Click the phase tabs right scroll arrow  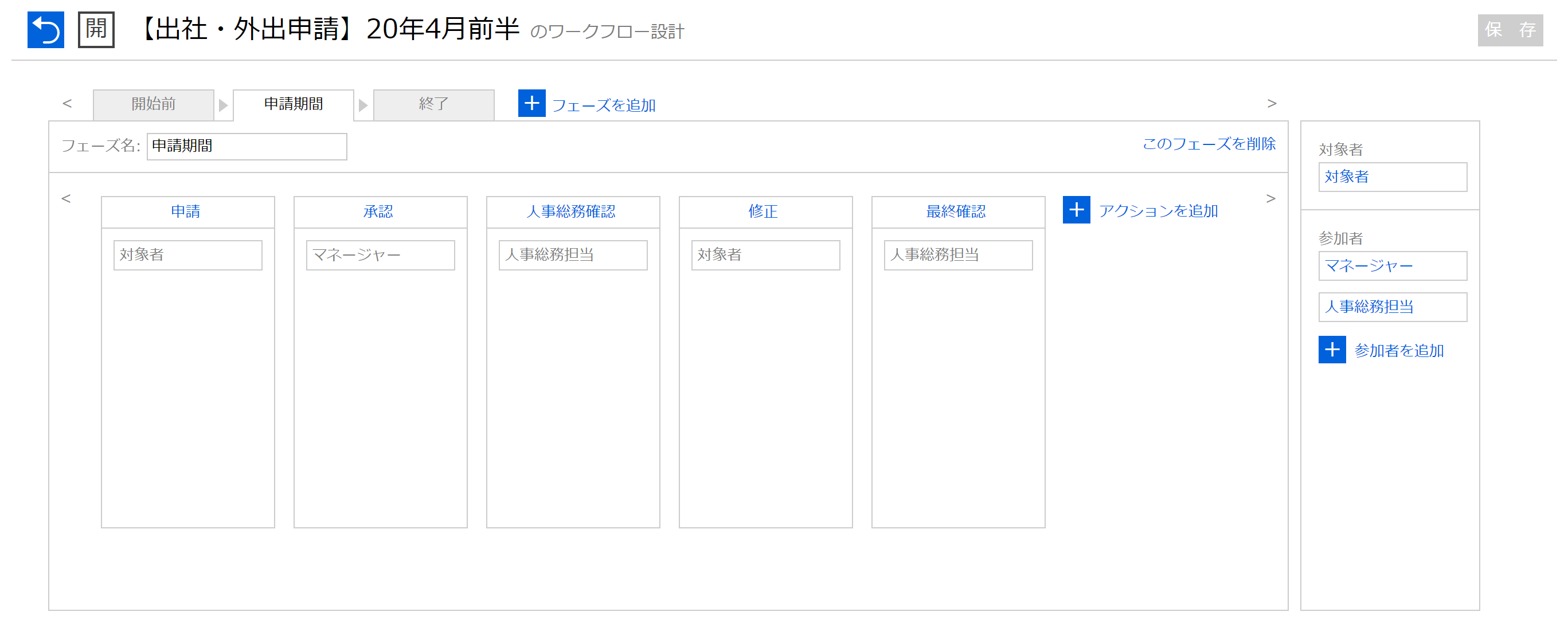[1272, 103]
